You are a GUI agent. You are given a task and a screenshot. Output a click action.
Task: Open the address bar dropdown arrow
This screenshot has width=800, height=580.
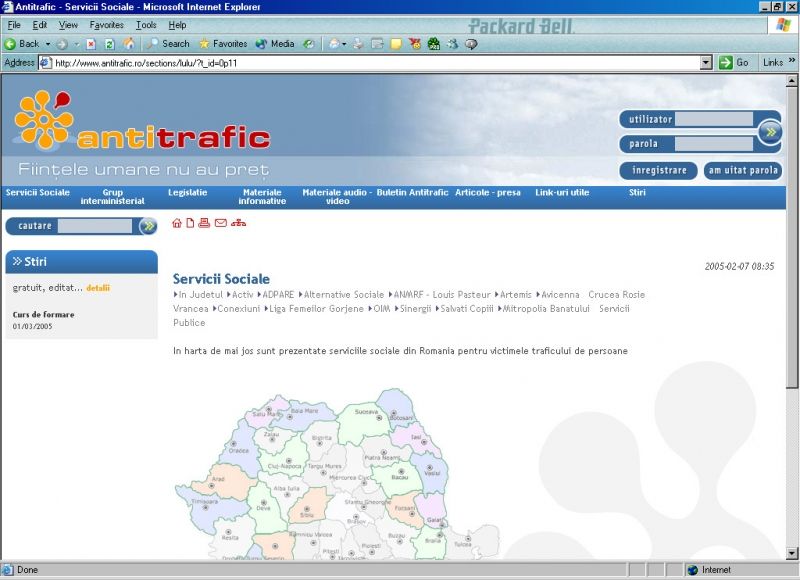tap(706, 62)
